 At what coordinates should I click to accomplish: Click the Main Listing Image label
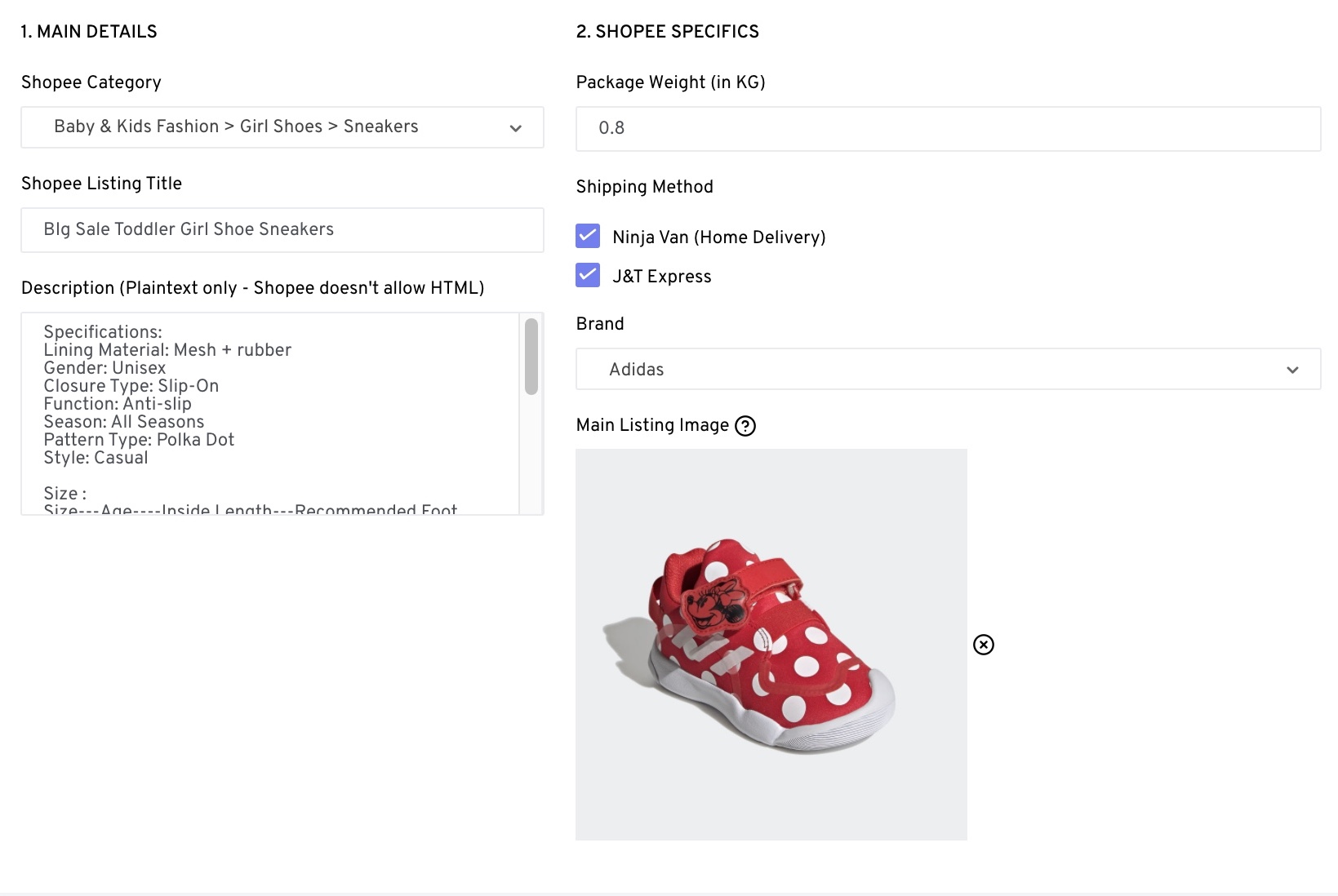652,425
